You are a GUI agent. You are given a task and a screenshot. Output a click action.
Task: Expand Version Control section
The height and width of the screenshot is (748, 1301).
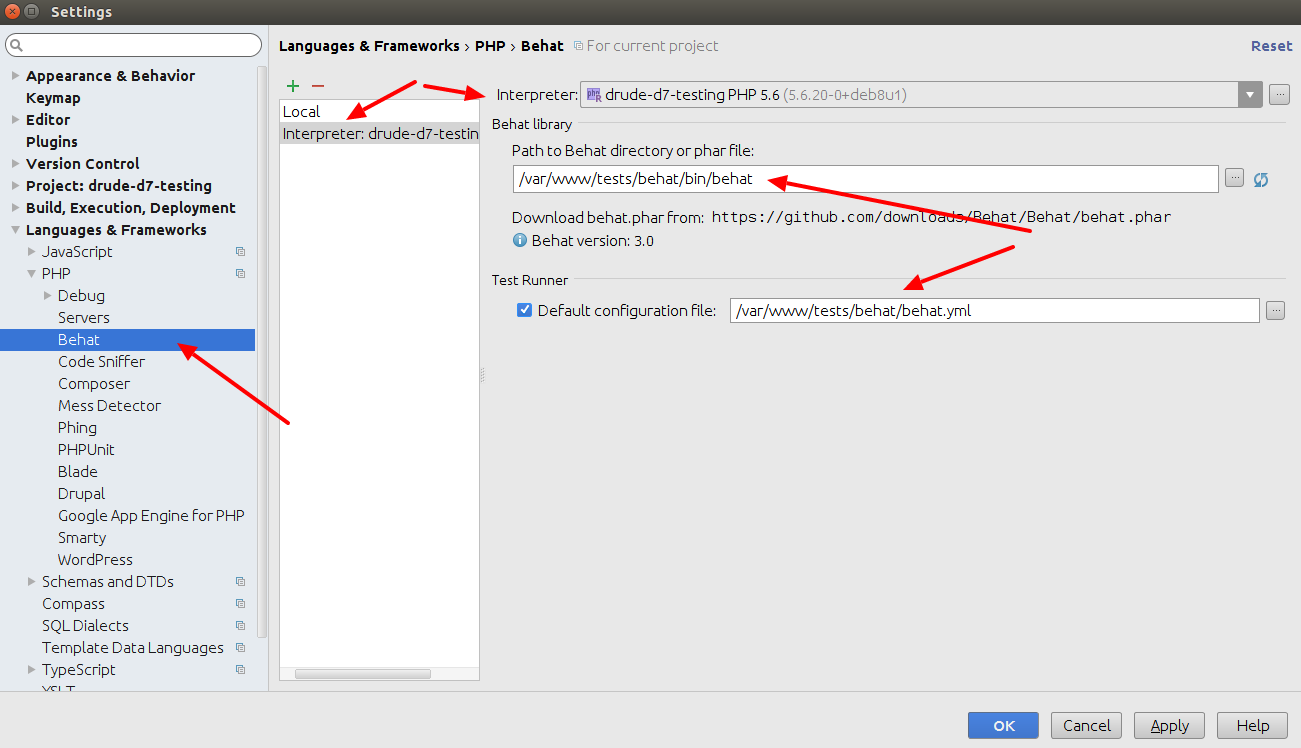(15, 164)
